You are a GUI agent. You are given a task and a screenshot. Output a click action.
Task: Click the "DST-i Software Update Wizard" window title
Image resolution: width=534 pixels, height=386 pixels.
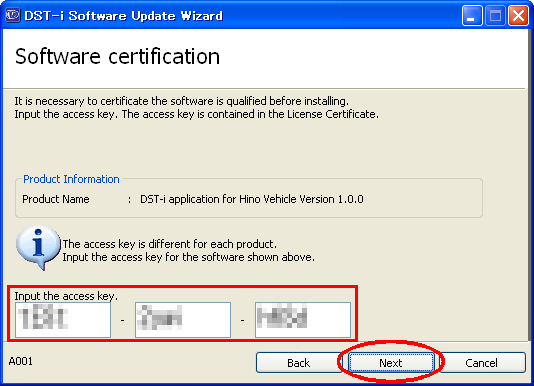pos(123,16)
